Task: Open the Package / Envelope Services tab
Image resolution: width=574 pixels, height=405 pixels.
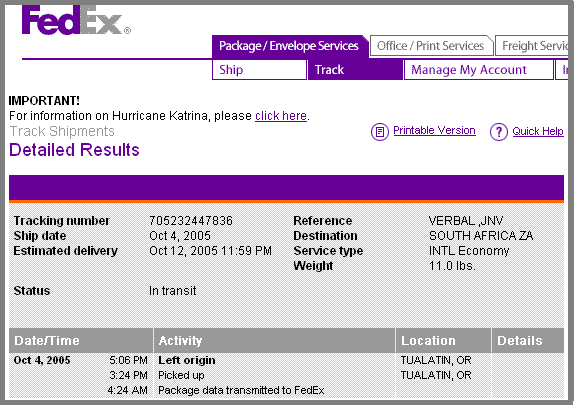Action: point(290,46)
